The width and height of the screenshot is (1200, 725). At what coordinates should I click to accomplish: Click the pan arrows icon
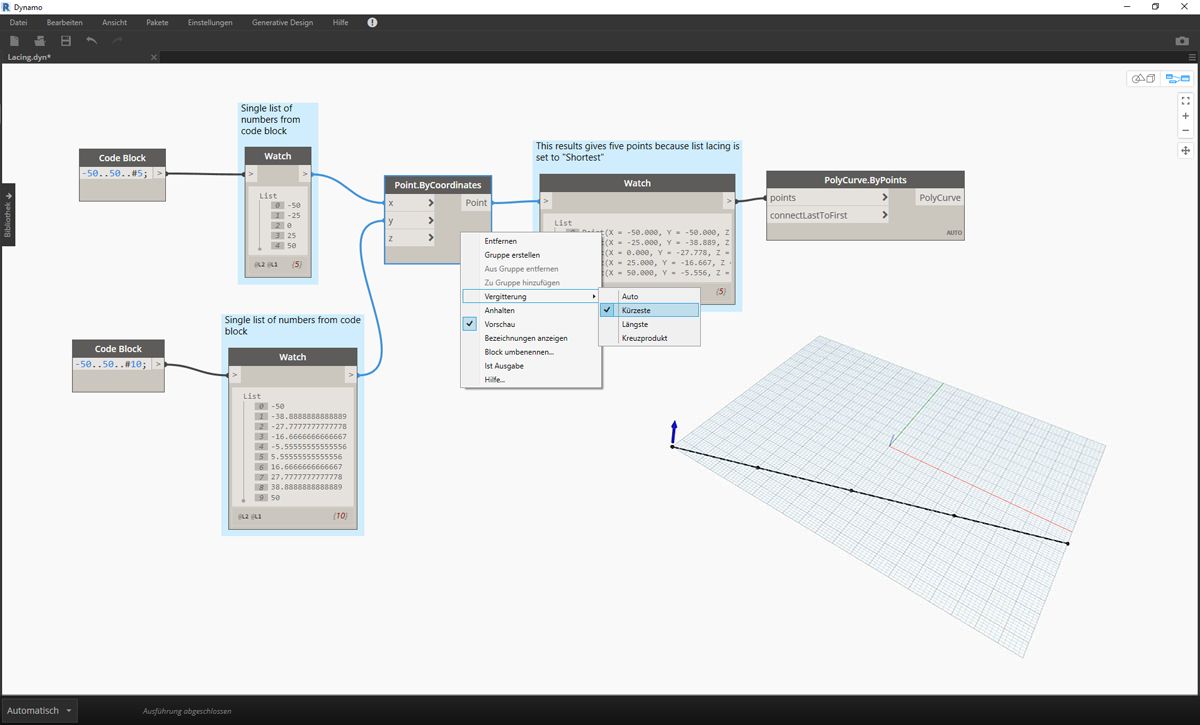click(1185, 151)
